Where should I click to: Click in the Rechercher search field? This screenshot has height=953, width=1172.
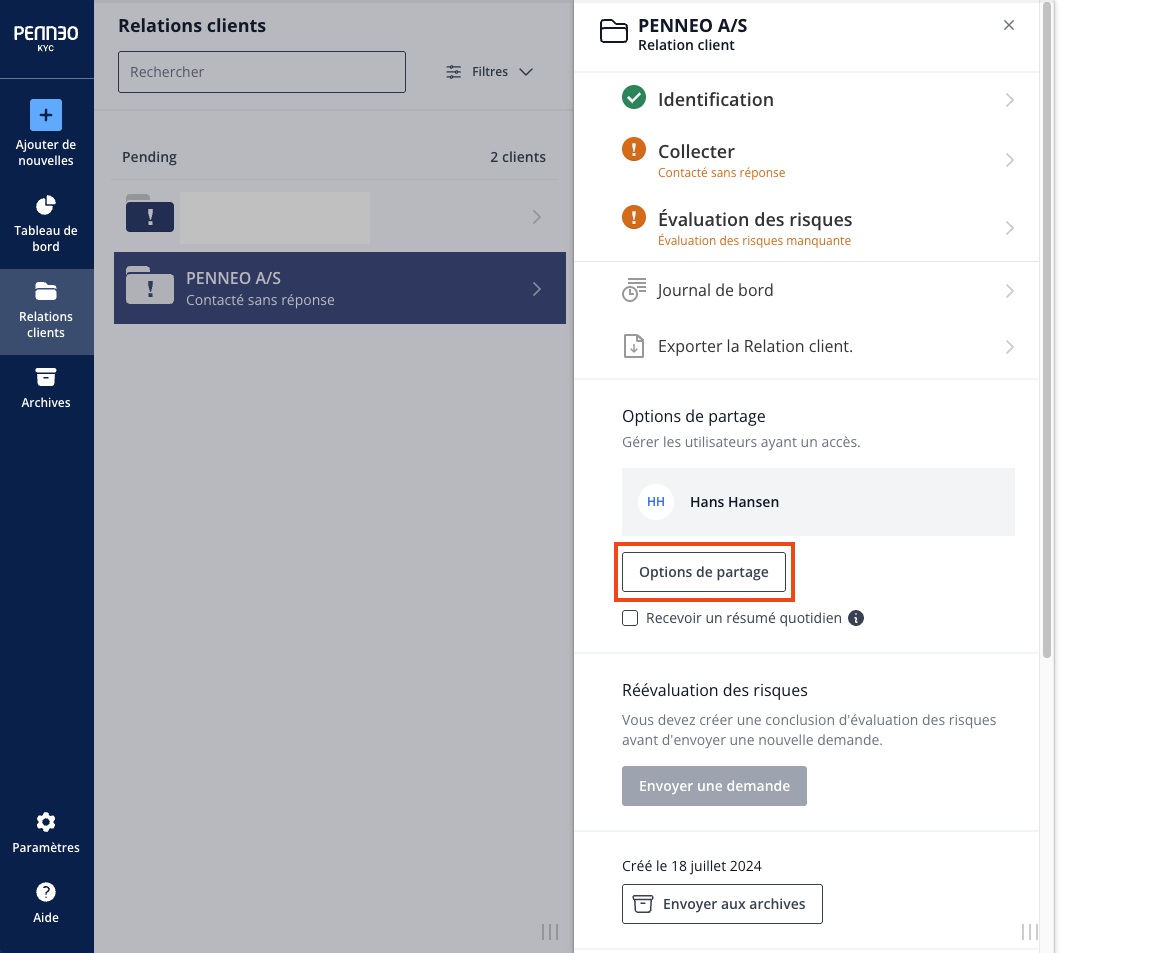click(x=262, y=72)
